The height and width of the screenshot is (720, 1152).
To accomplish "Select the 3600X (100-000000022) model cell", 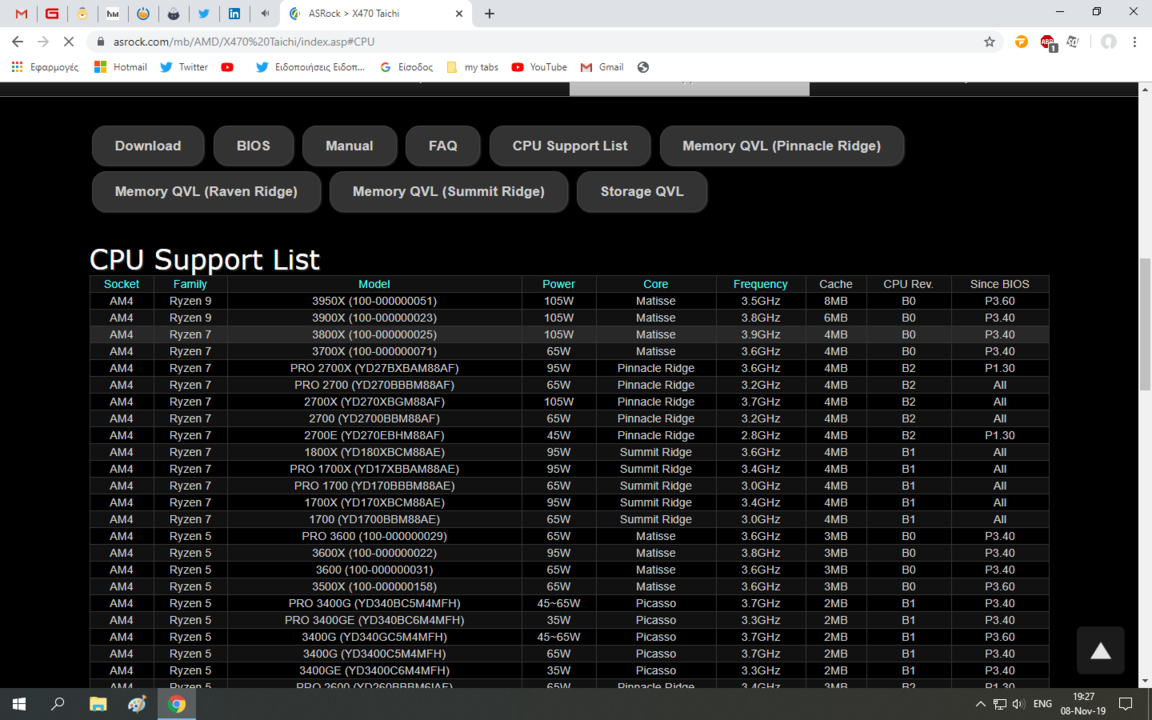I will [374, 553].
